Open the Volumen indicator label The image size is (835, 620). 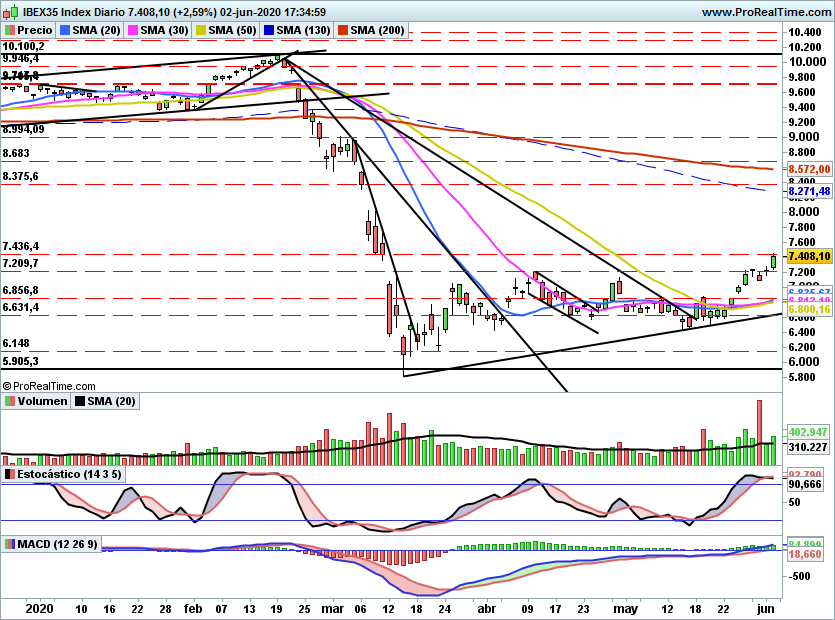(x=43, y=401)
